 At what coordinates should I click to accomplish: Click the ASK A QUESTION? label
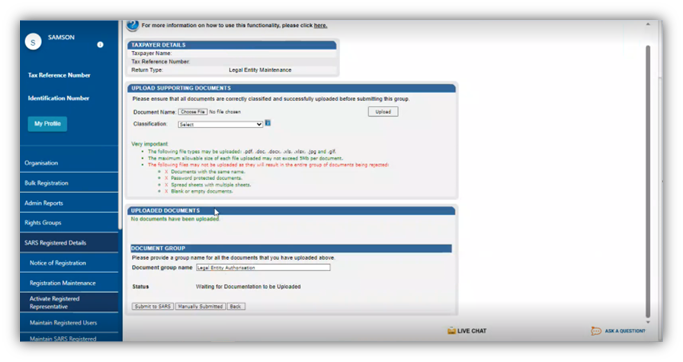click(625, 331)
